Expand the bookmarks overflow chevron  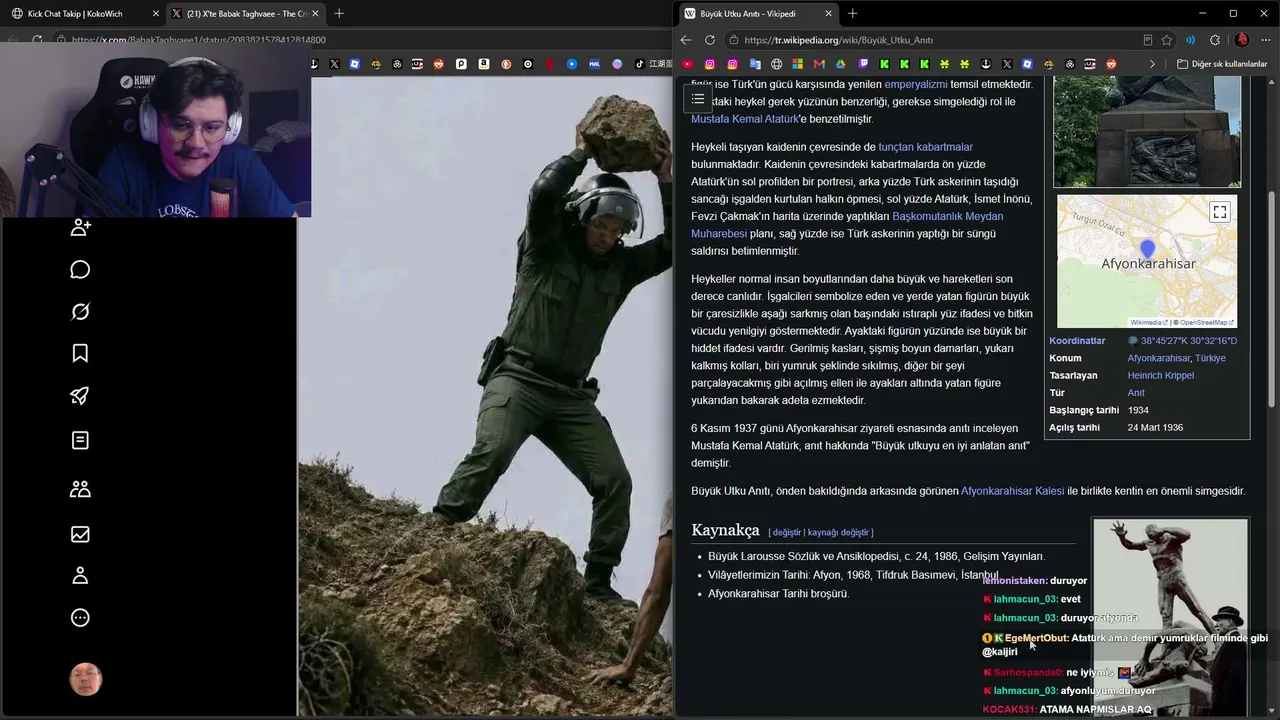(1152, 64)
